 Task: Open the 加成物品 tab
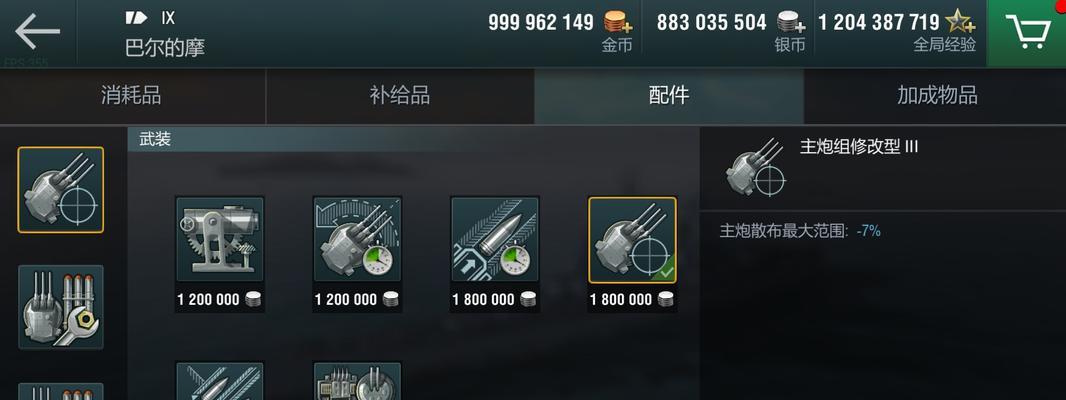[x=937, y=95]
